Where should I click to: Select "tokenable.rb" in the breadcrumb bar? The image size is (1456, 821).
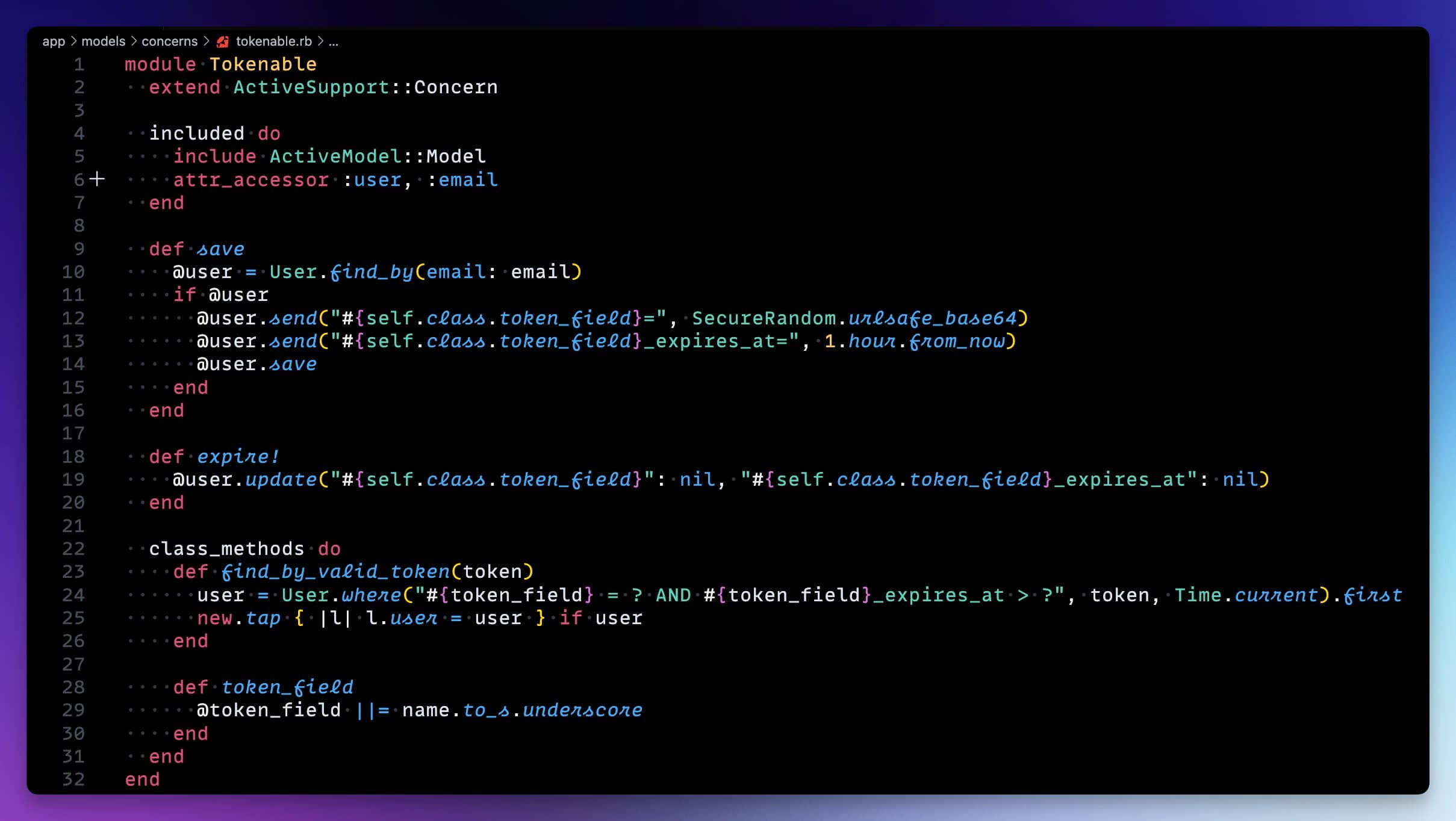pos(274,41)
